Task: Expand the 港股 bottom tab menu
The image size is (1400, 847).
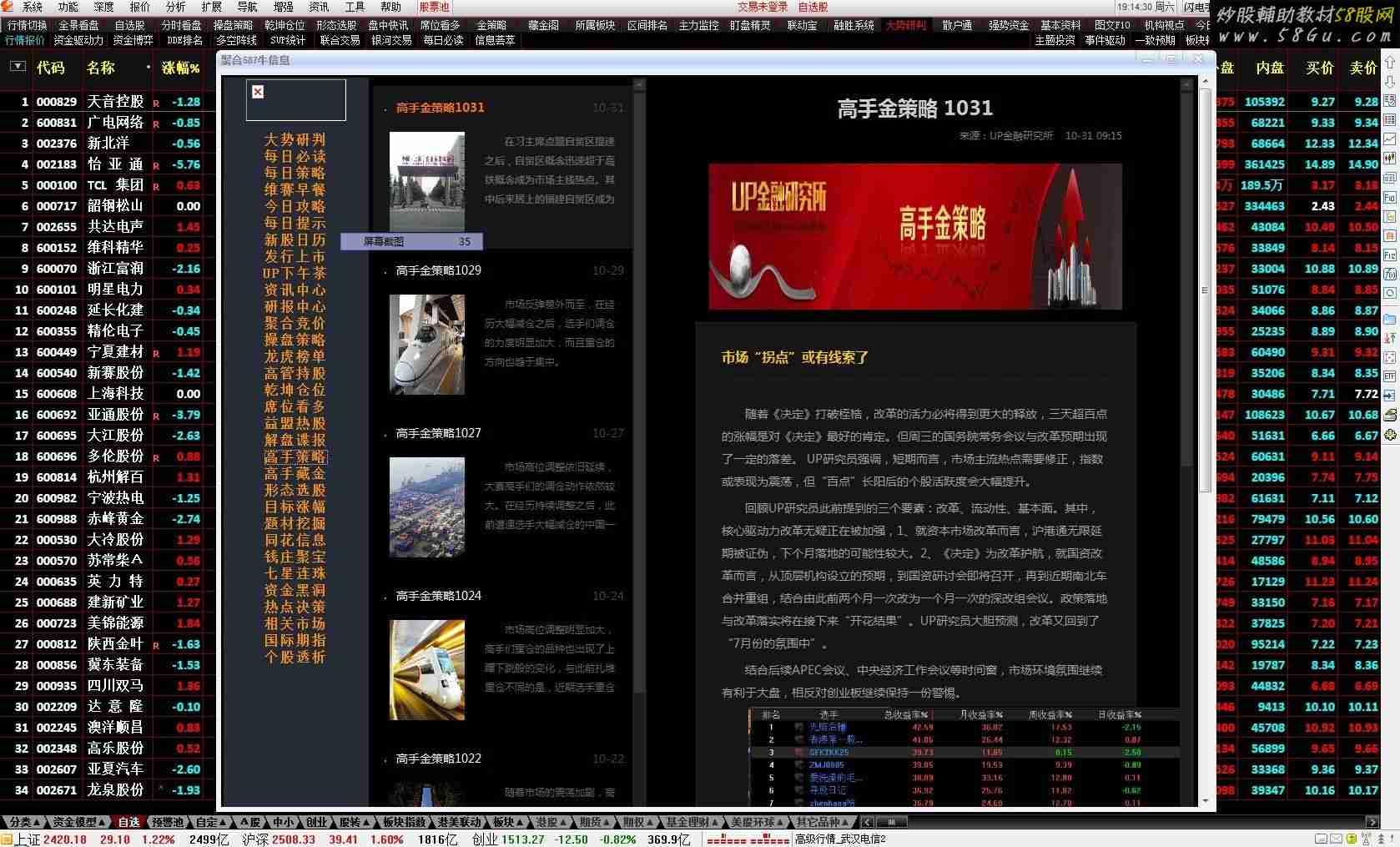Action: [x=551, y=822]
